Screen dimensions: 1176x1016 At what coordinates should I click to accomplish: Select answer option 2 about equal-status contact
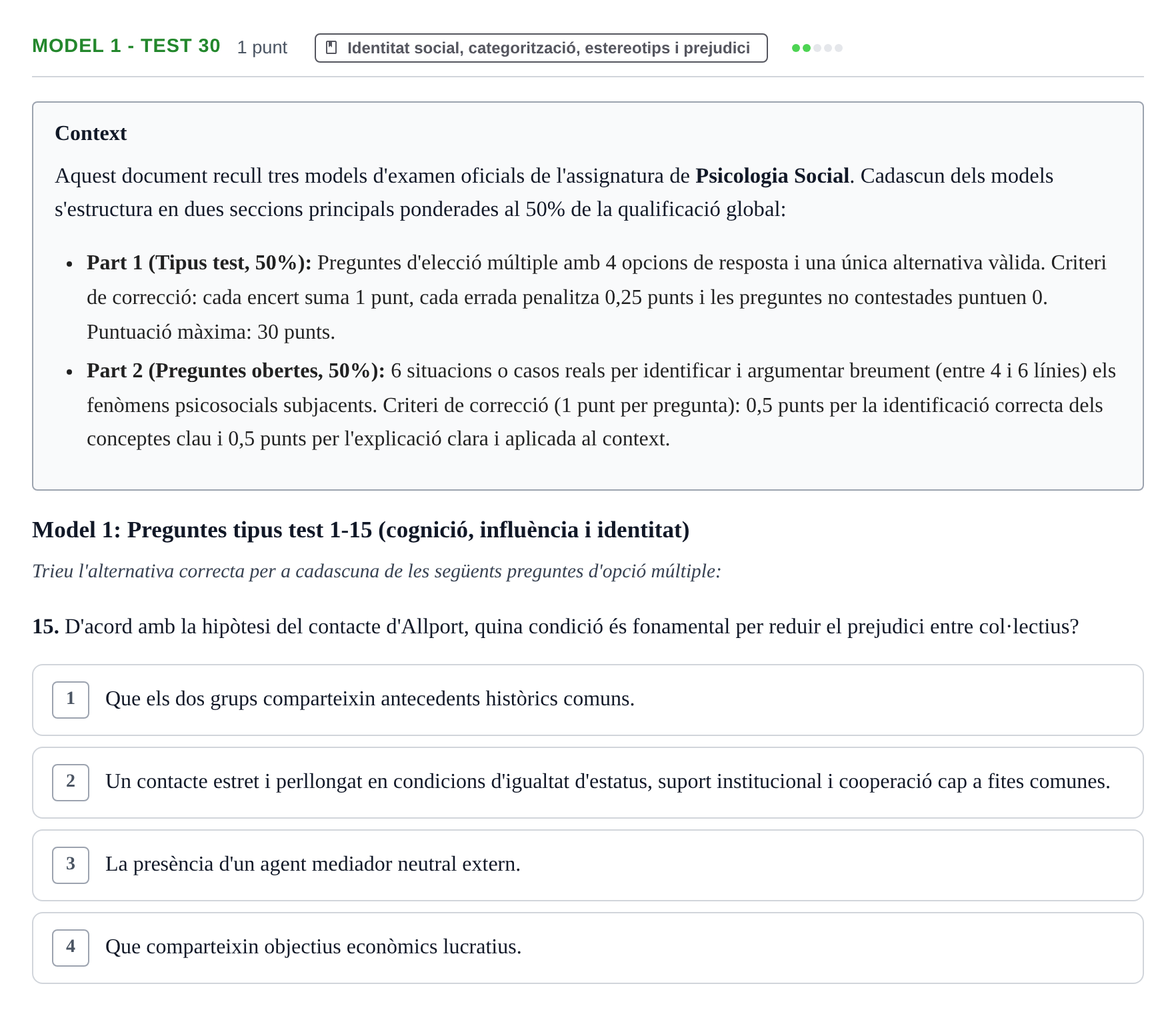(x=587, y=783)
